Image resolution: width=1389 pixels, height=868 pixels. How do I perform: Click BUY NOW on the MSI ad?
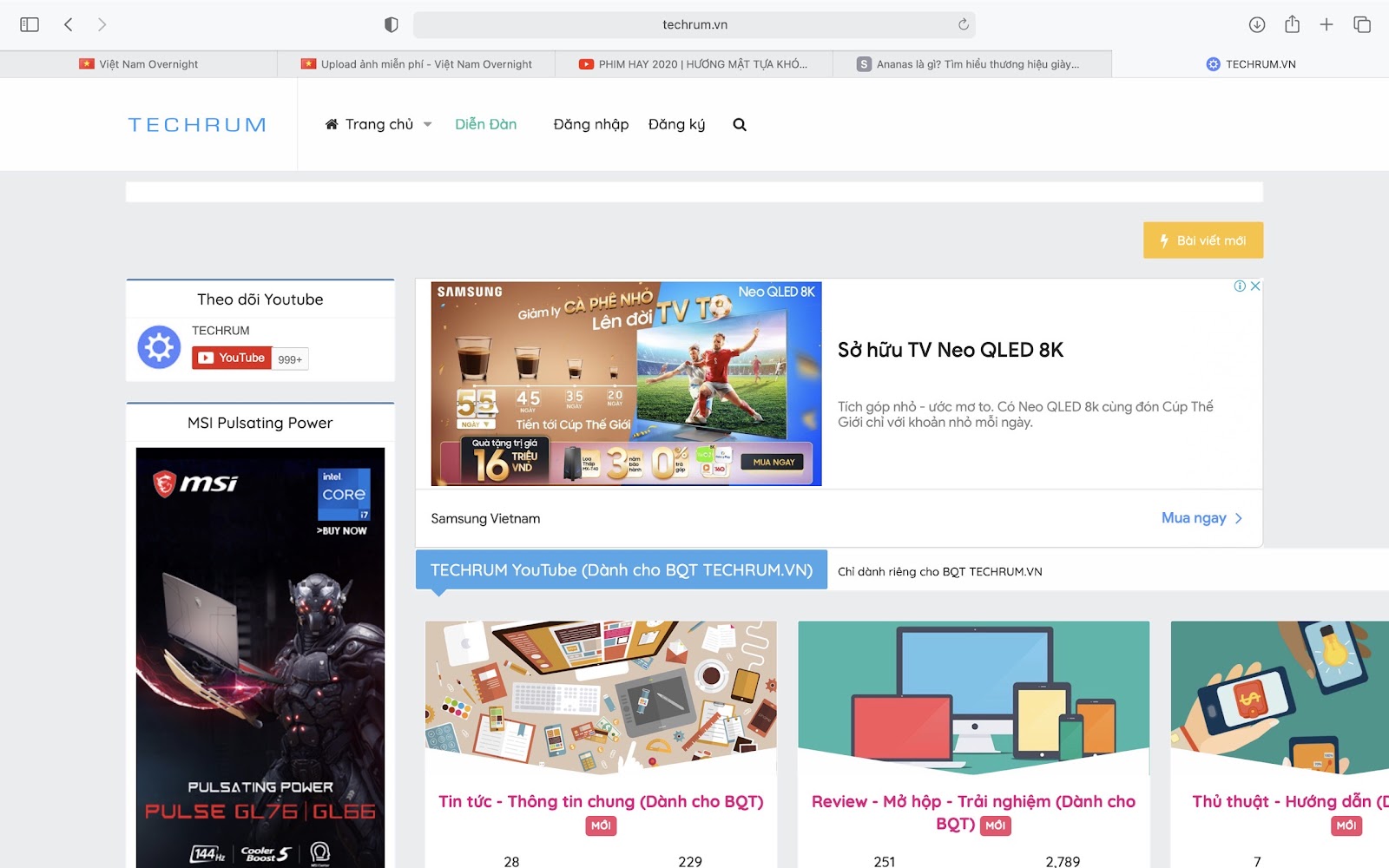coord(342,530)
